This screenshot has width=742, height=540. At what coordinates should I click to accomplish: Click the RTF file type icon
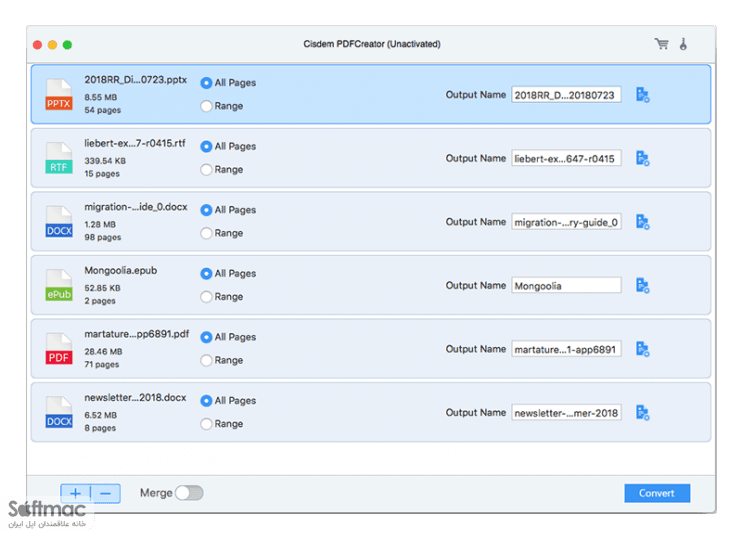[x=59, y=158]
